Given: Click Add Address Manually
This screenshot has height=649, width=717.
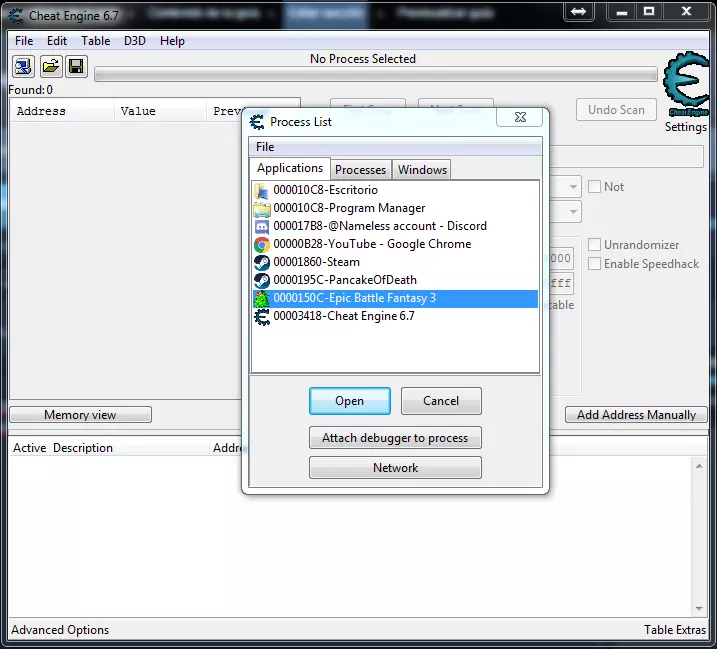Looking at the screenshot, I should point(636,415).
